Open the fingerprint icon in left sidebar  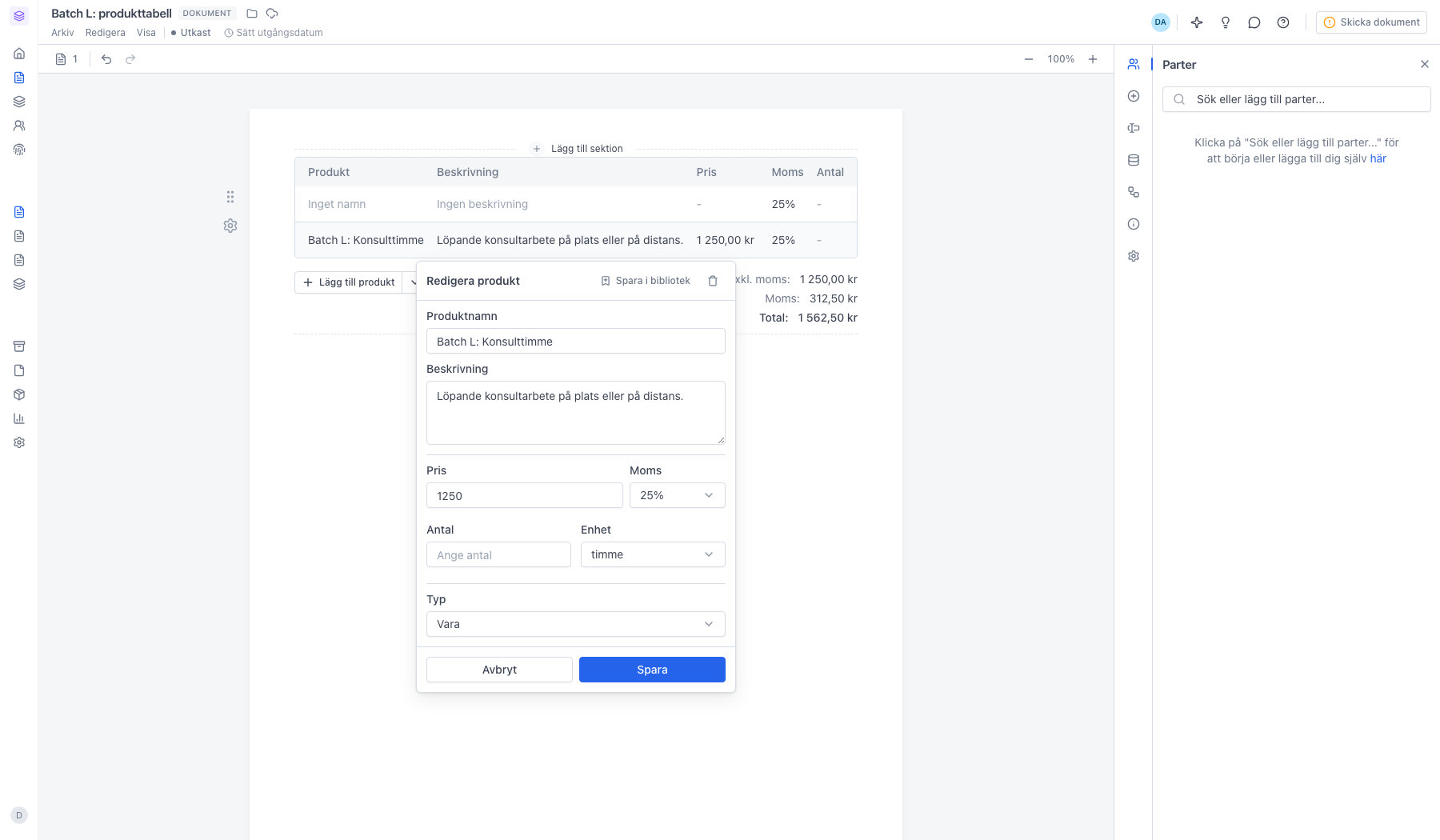click(x=19, y=150)
